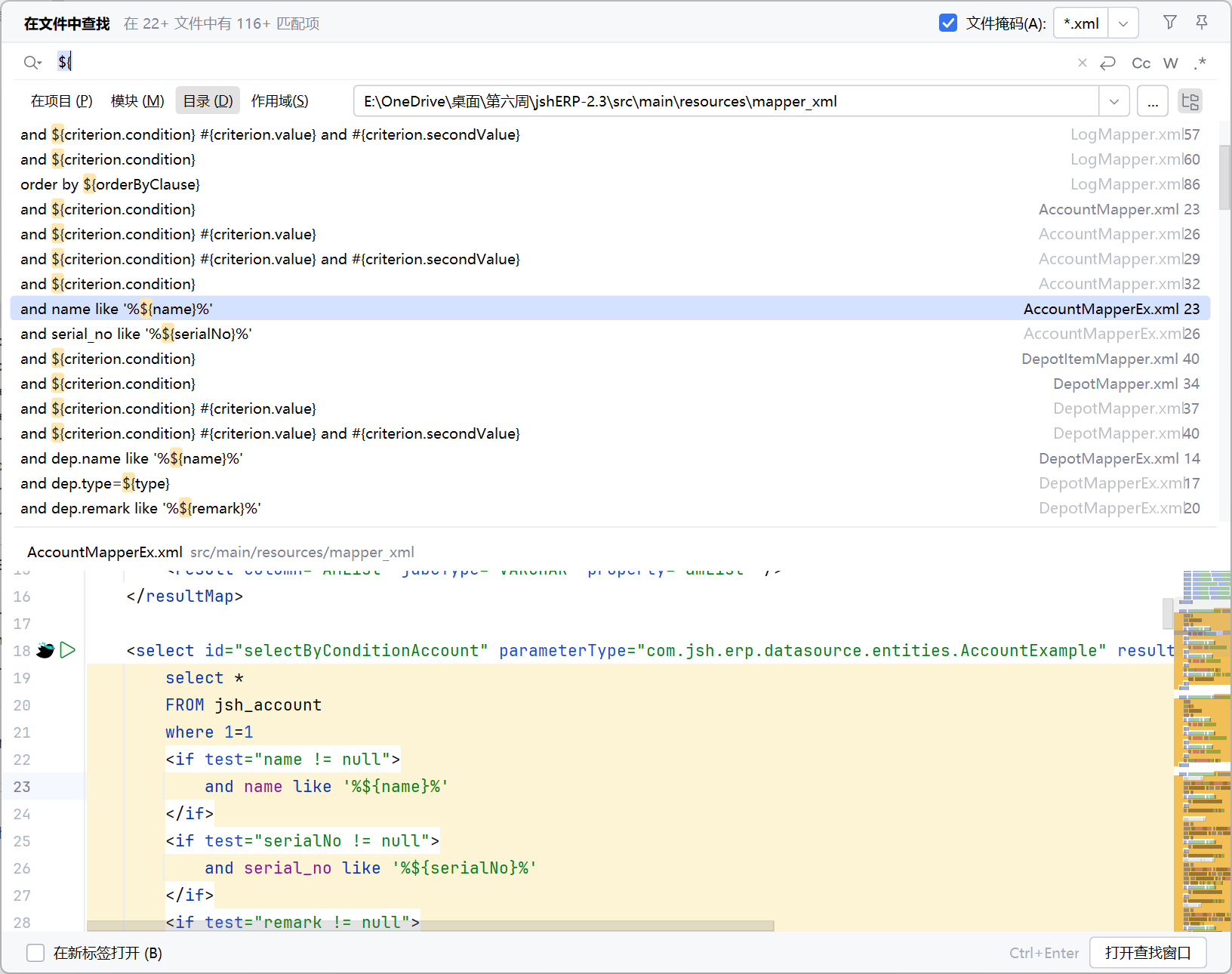1232x974 pixels.
Task: Select result DepotMapper.xml line 34
Action: coord(610,384)
